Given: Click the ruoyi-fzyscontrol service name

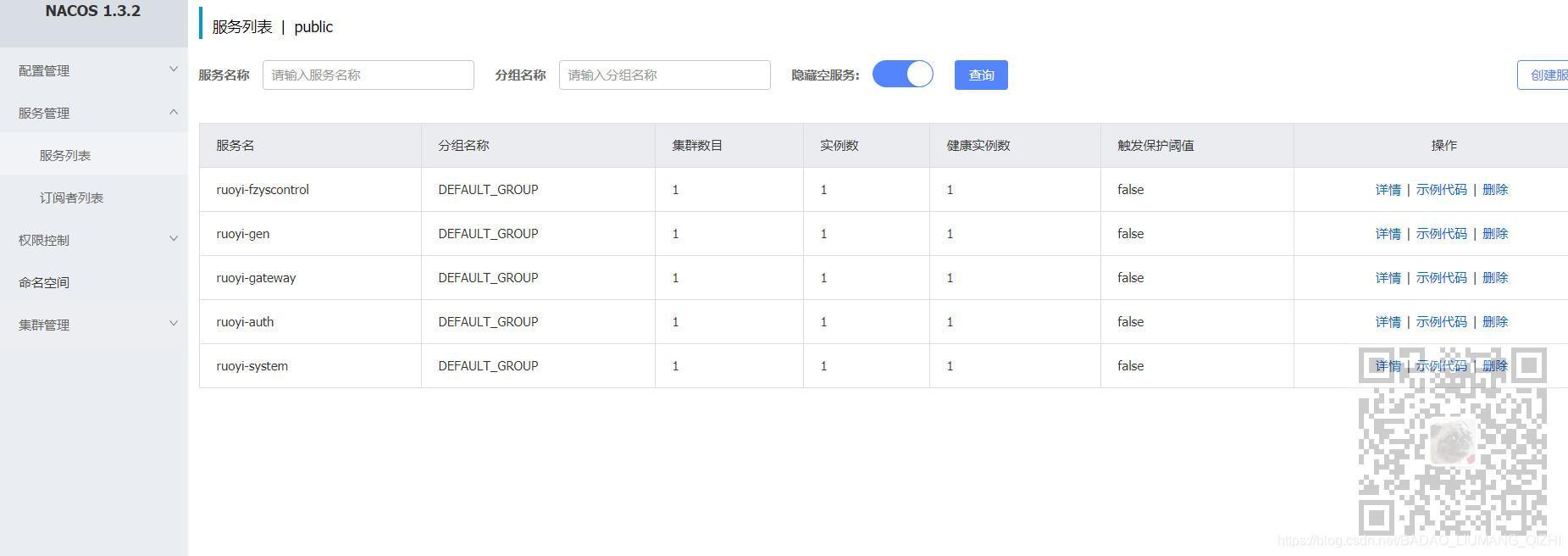Looking at the screenshot, I should coord(263,190).
